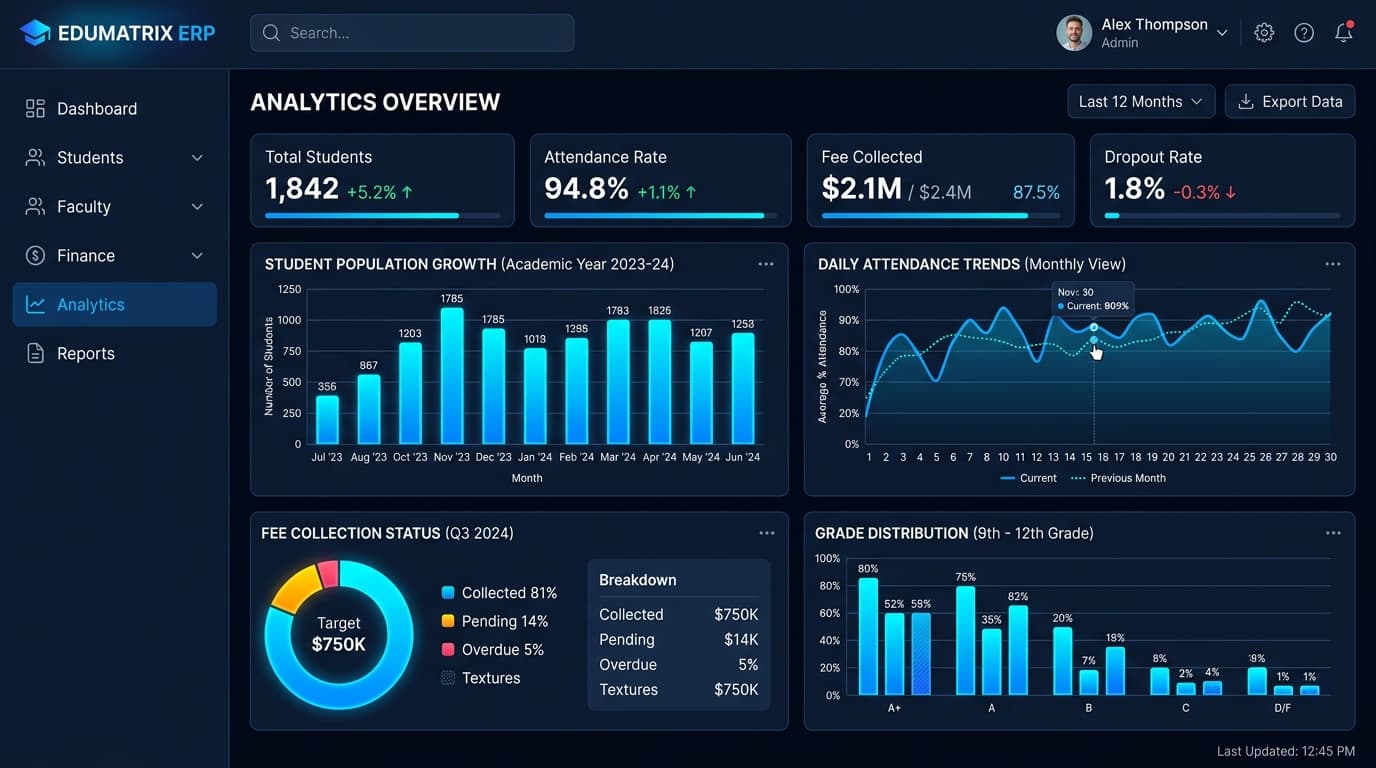This screenshot has height=768, width=1376.
Task: Click the Collected 81% legend swatch
Action: click(x=448, y=593)
